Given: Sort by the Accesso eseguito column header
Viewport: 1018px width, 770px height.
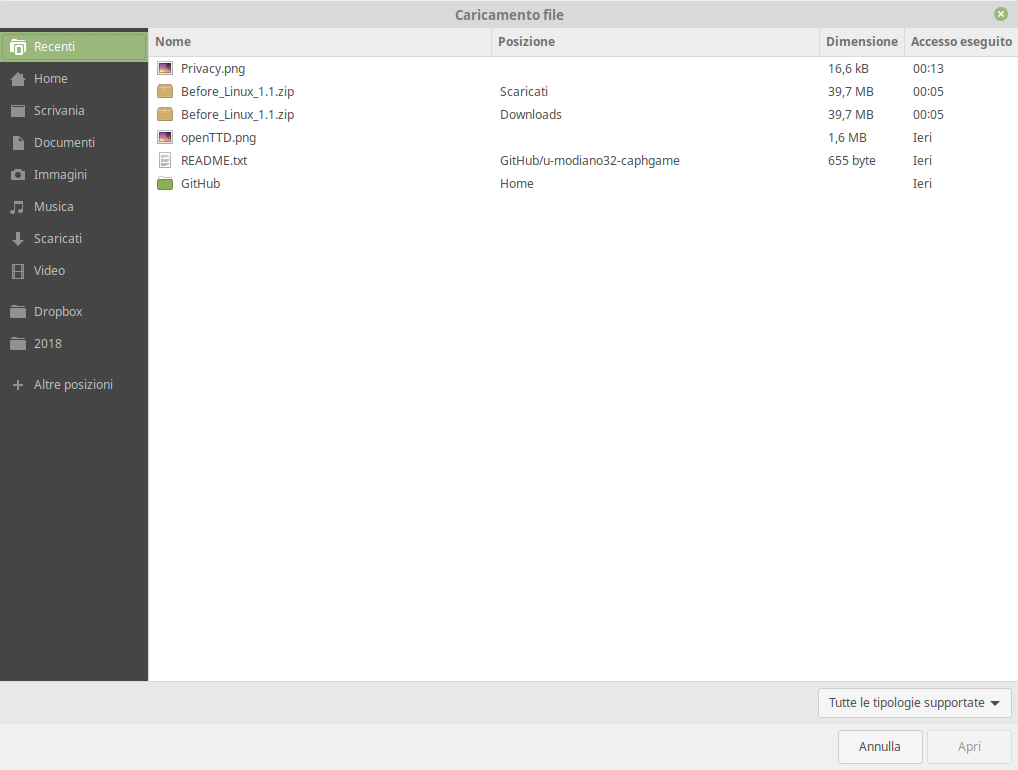Looking at the screenshot, I should pos(961,42).
